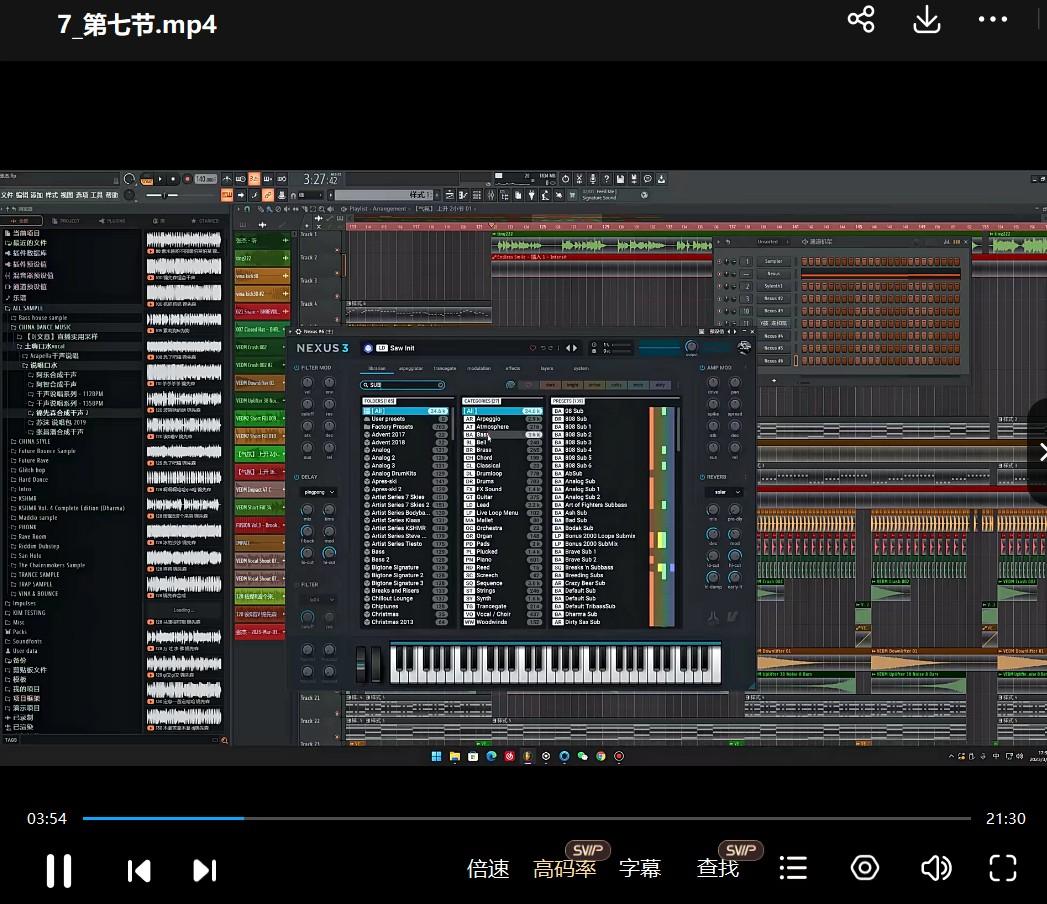Screen dimensions: 1047x904
Task: Go to the previous Nexus preset
Action: (x=568, y=348)
